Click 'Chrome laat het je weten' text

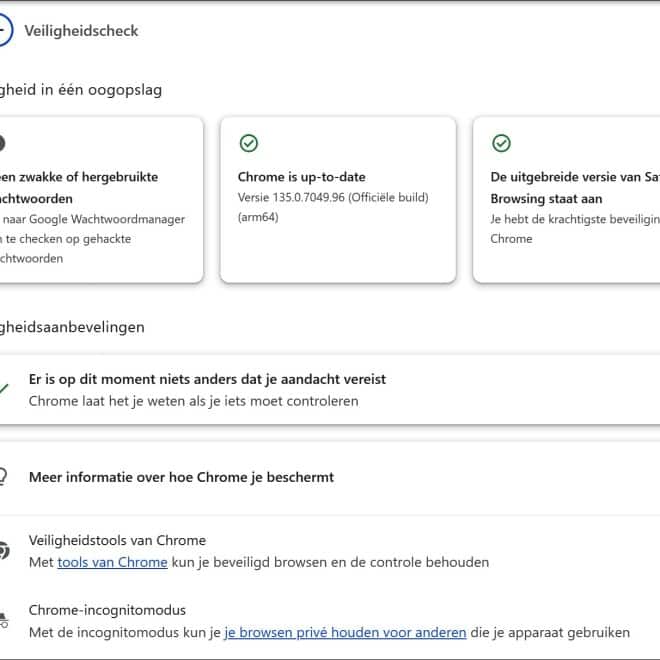click(x=194, y=401)
